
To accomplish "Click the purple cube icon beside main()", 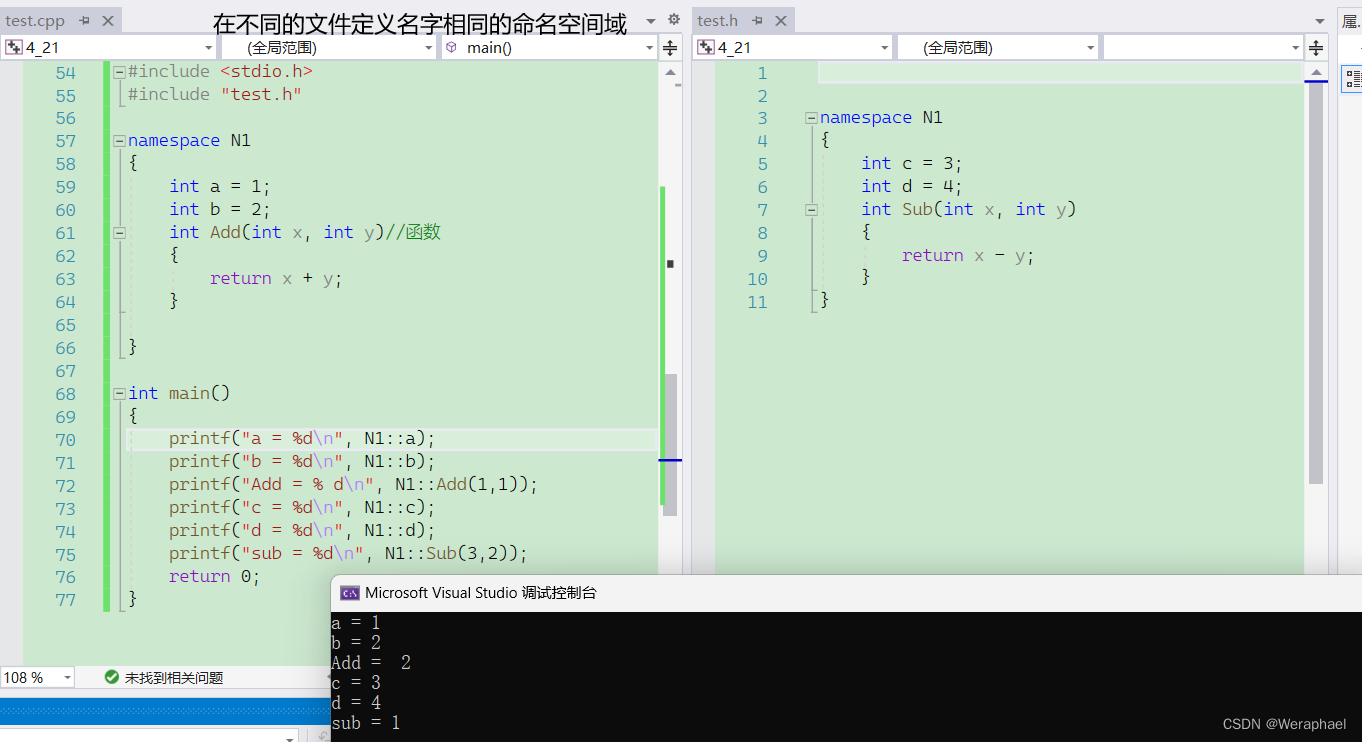I will point(451,47).
